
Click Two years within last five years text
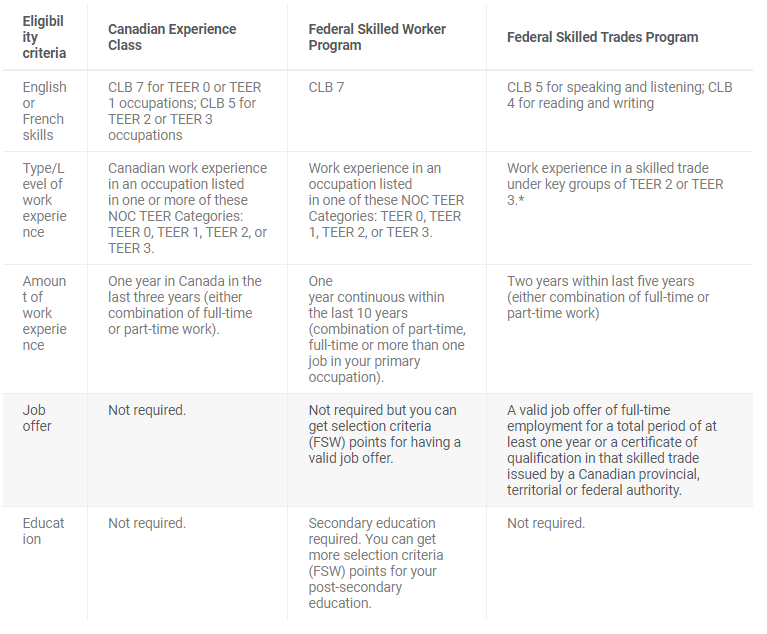coord(608,297)
